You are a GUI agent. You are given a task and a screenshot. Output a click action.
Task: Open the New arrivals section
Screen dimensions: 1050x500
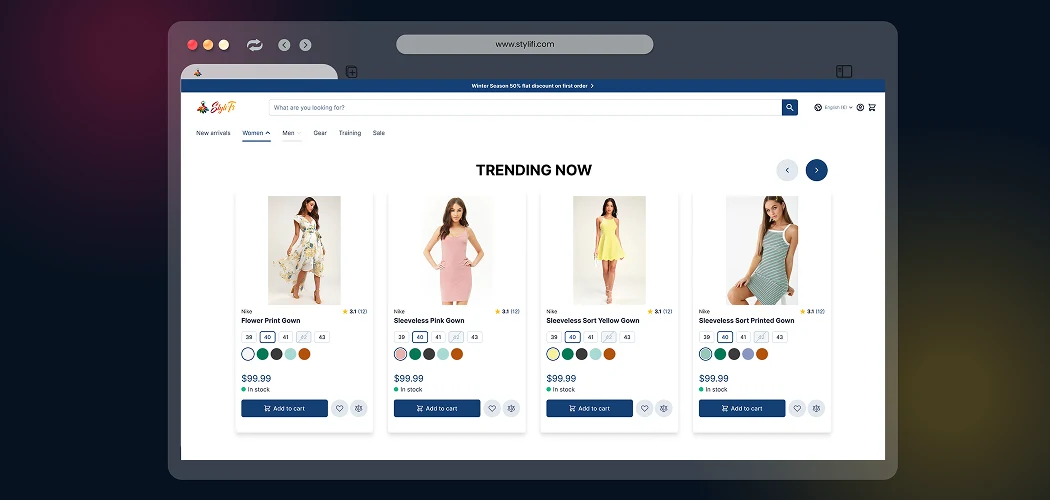pyautogui.click(x=213, y=133)
